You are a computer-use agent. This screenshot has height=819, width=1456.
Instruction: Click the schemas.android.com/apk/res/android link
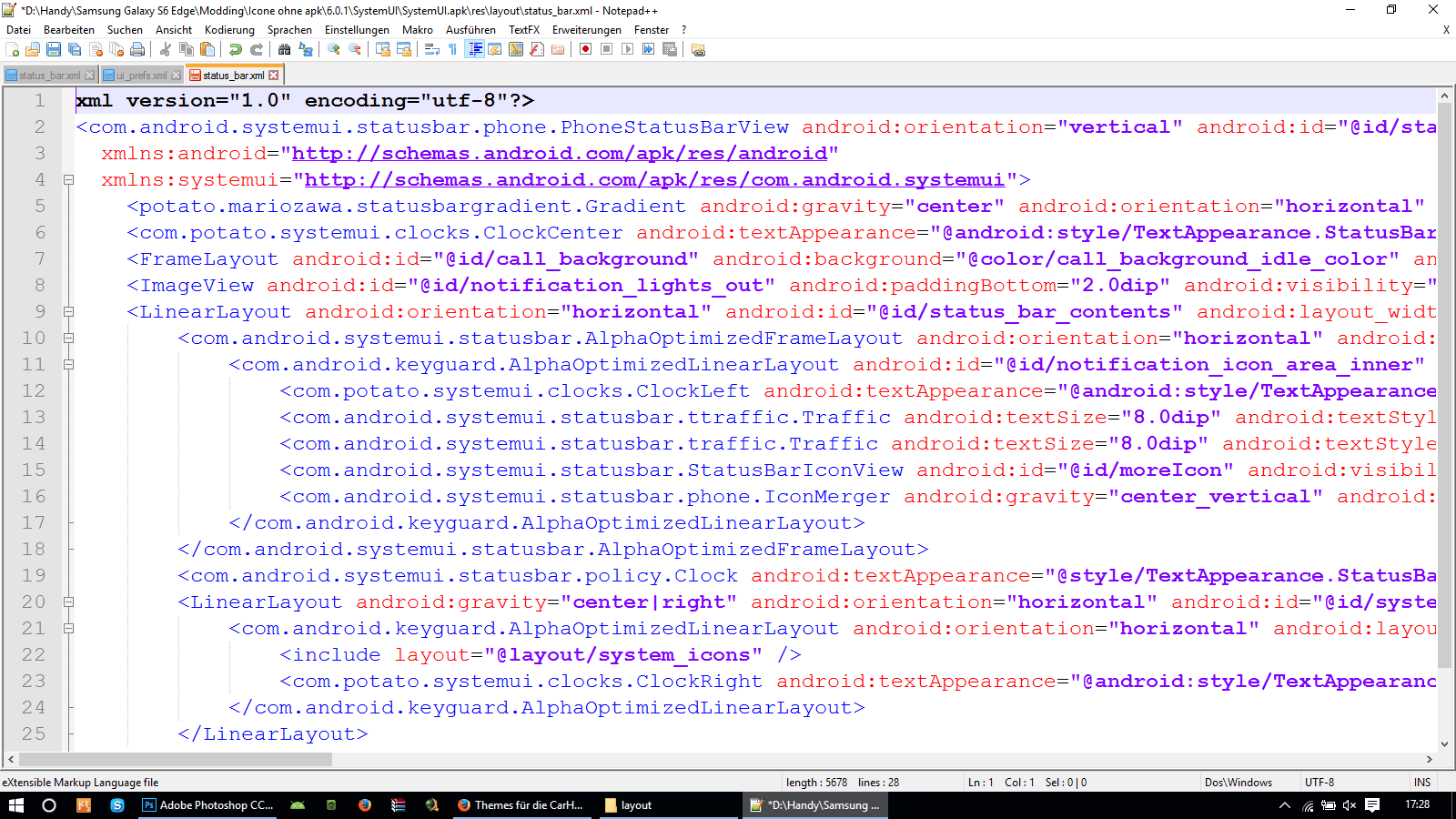click(x=560, y=154)
